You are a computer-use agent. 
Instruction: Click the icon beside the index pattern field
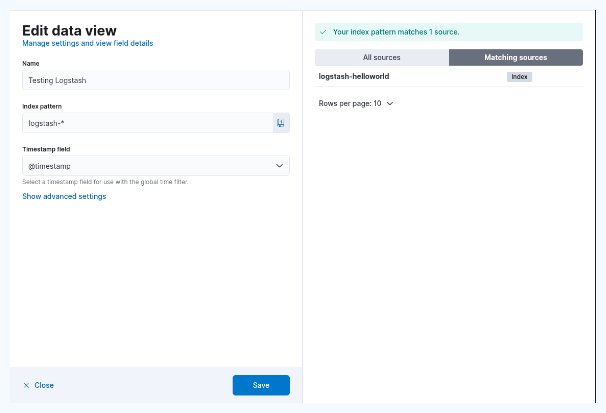(281, 123)
